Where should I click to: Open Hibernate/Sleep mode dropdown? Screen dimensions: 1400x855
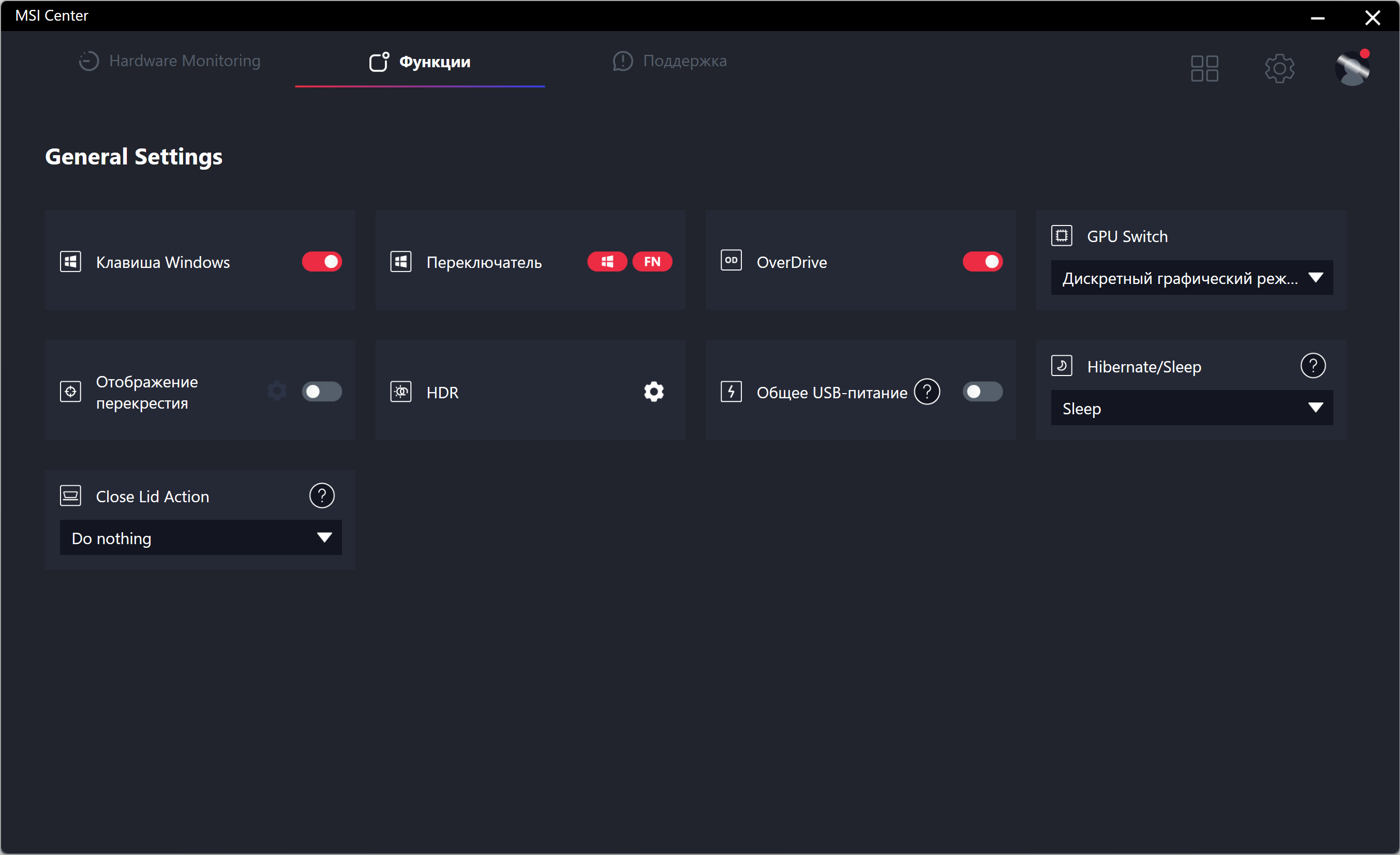pyautogui.click(x=1192, y=409)
